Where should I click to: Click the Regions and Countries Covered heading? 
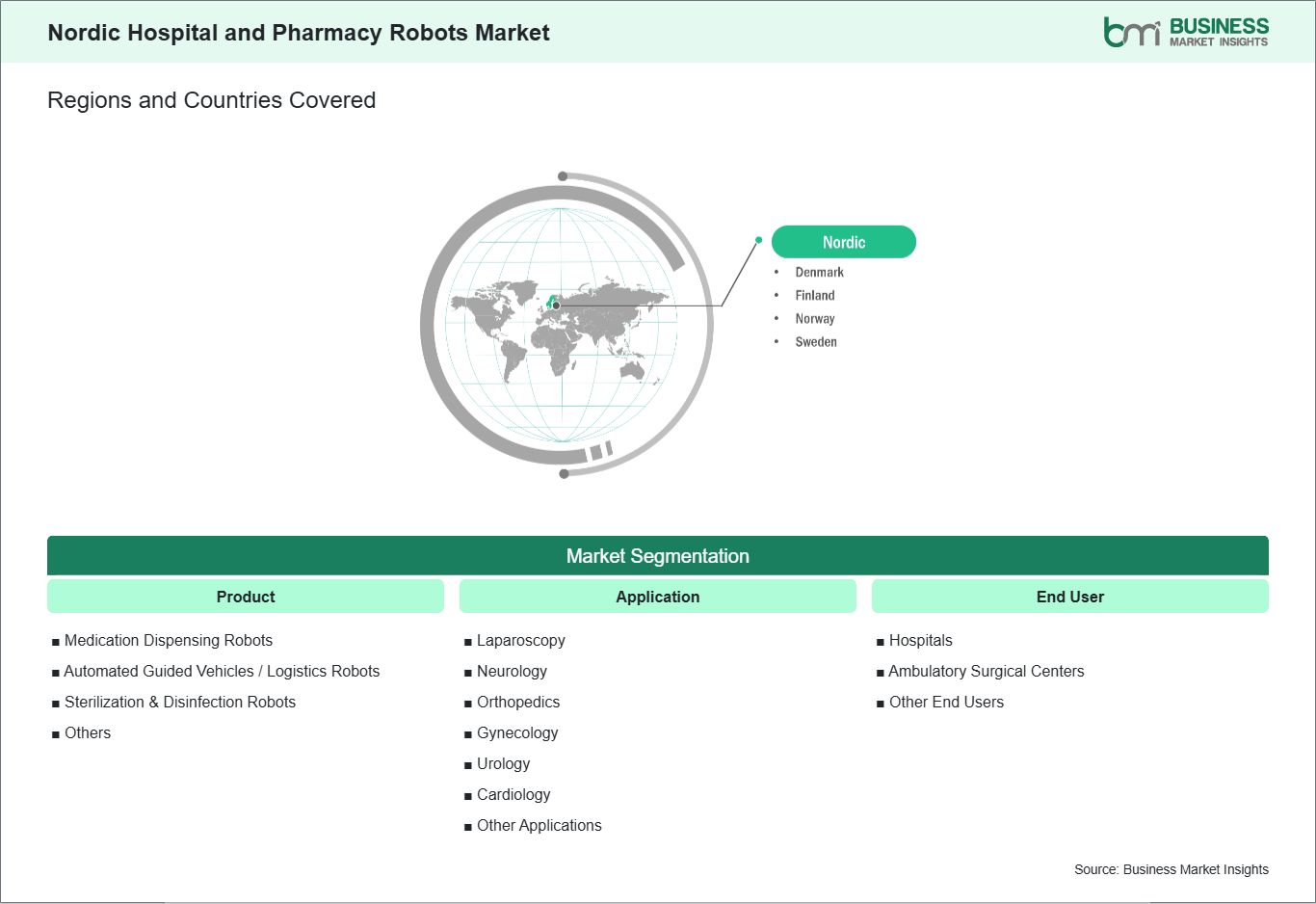coord(212,100)
